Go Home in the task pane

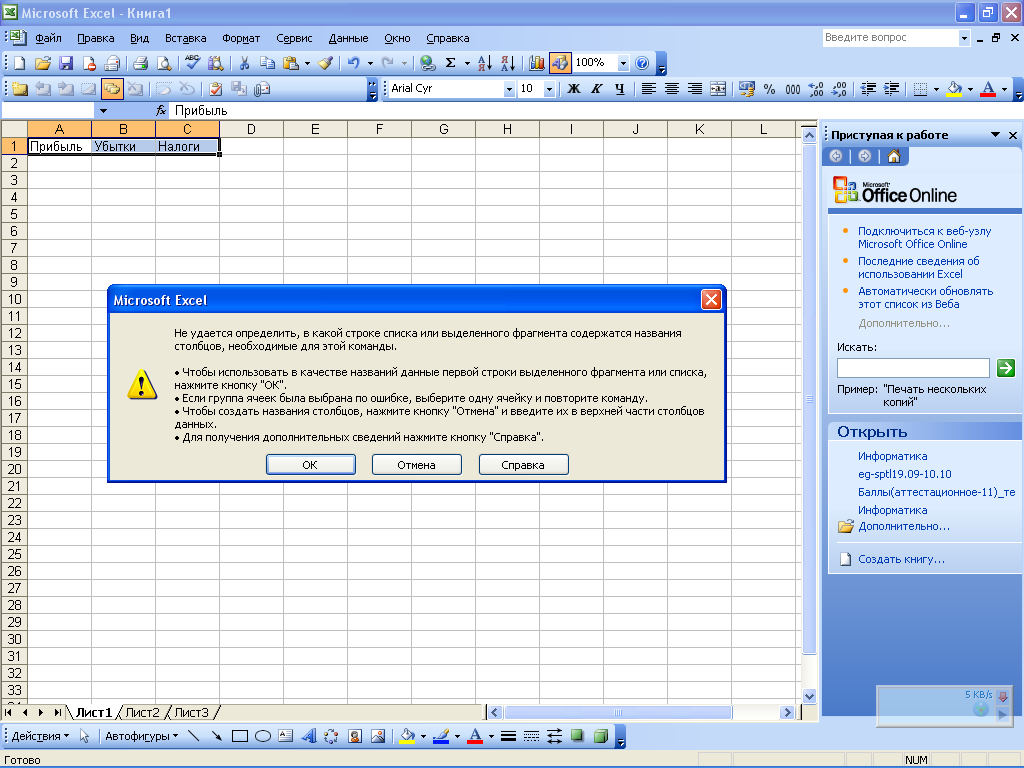[x=894, y=156]
